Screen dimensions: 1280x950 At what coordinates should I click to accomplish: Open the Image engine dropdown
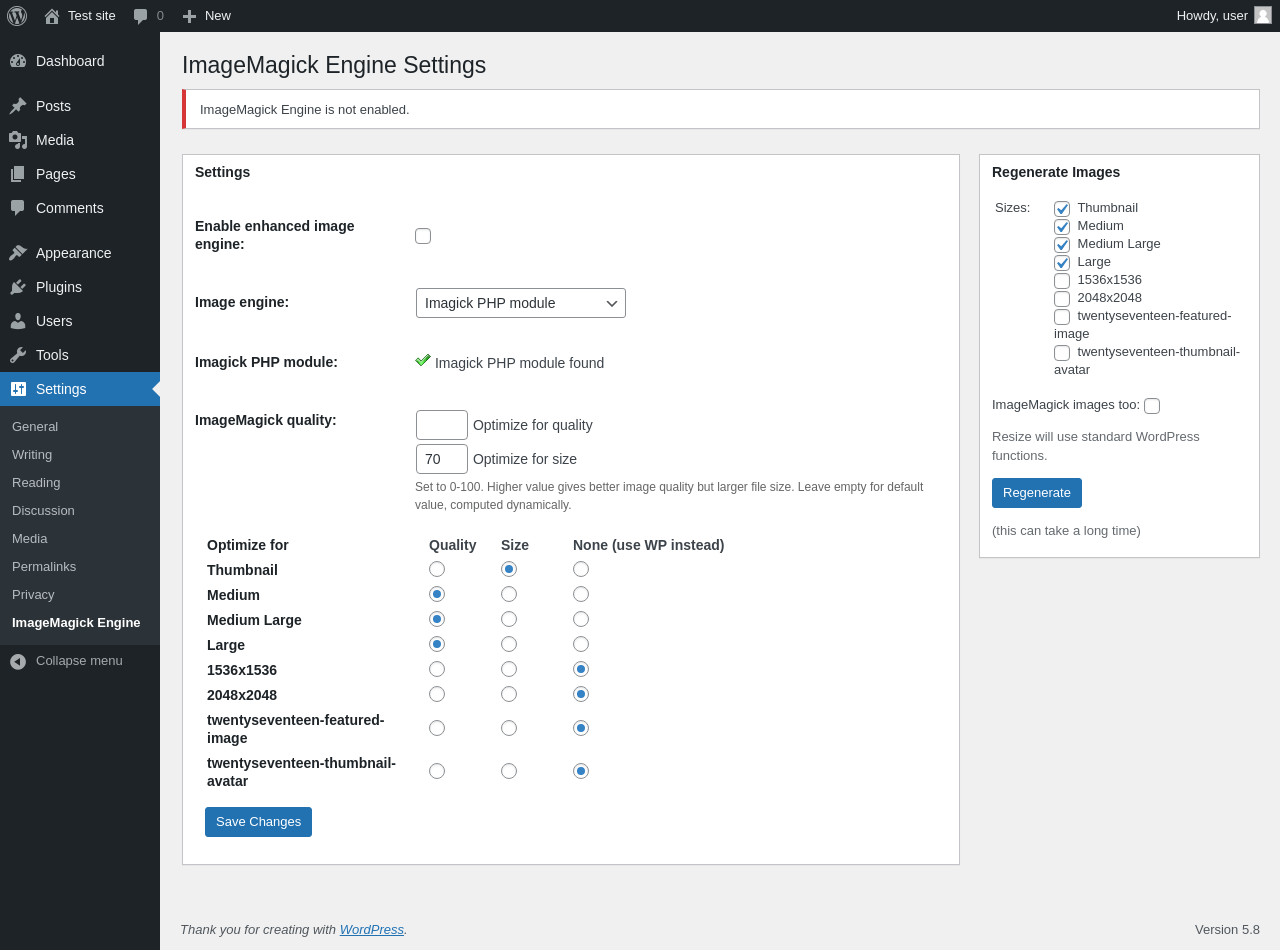[521, 303]
